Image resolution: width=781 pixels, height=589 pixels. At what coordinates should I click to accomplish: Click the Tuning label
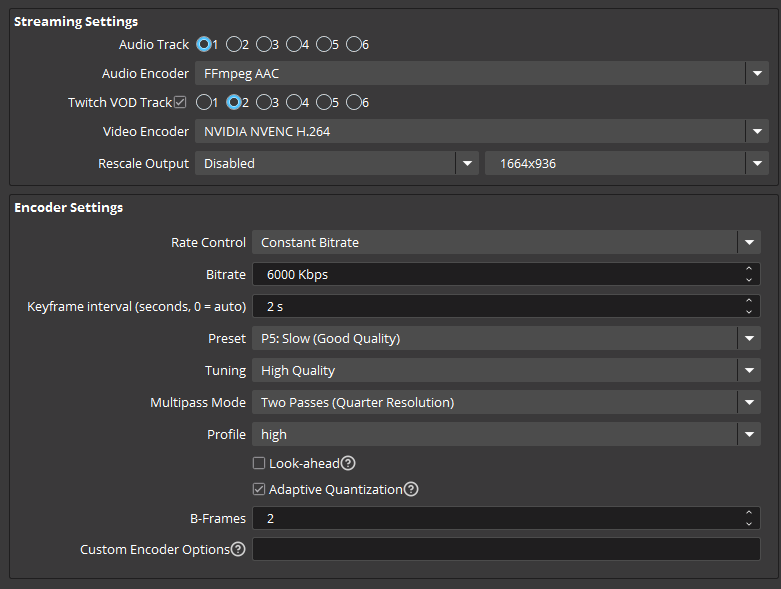click(225, 371)
